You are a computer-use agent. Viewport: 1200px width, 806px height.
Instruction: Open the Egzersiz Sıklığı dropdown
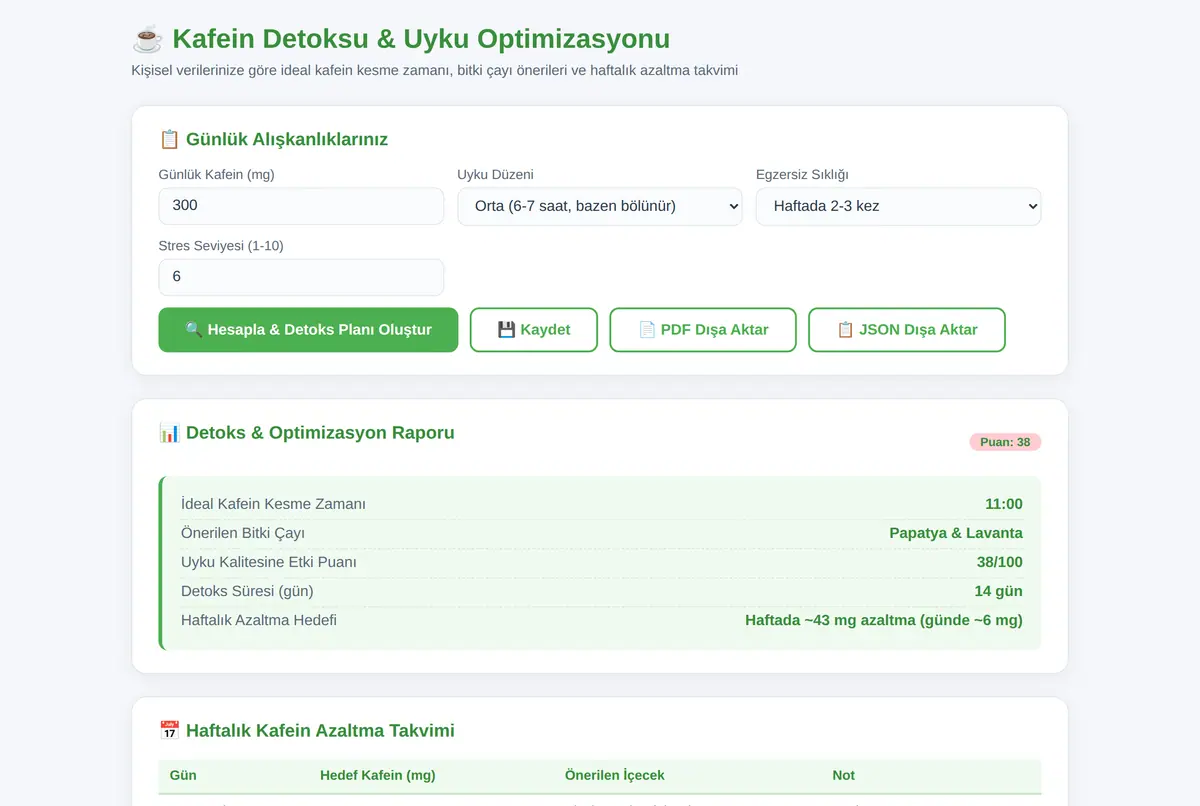coord(898,206)
